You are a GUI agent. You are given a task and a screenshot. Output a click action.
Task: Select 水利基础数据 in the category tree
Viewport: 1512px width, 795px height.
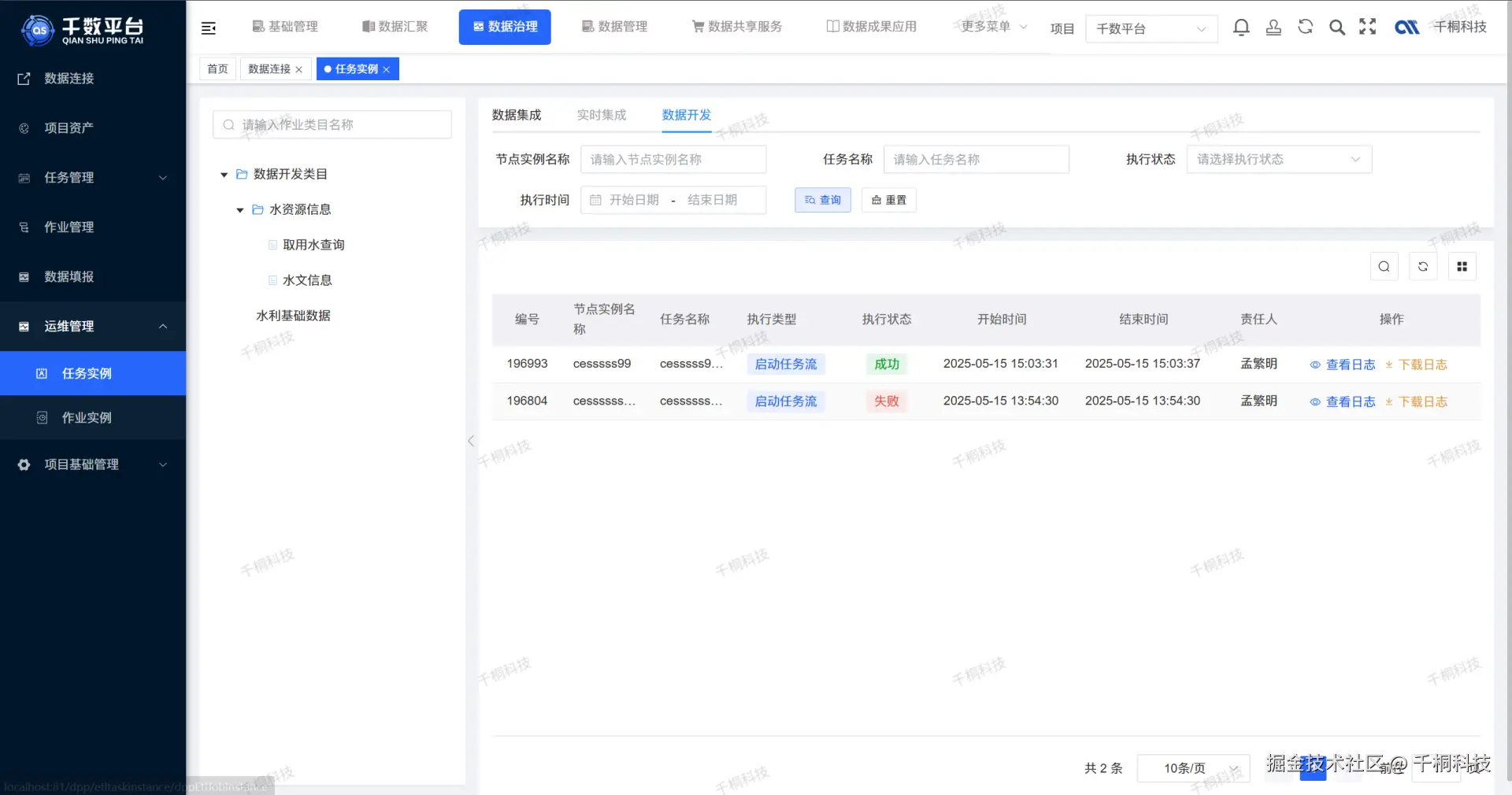(293, 316)
